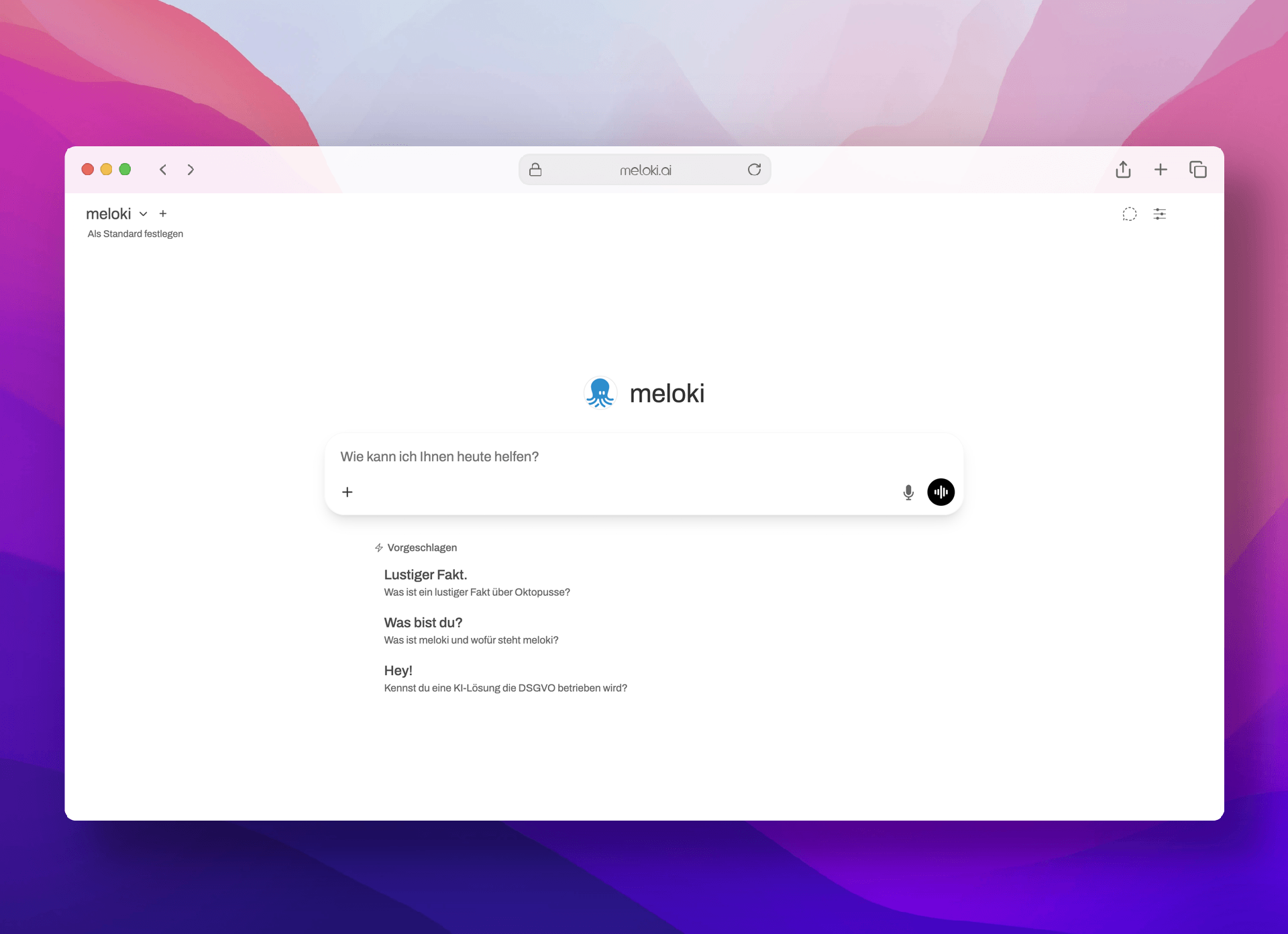Screen dimensions: 1288x934
Task: Toggle temporary chat dashed circle icon
Action: (x=1130, y=214)
